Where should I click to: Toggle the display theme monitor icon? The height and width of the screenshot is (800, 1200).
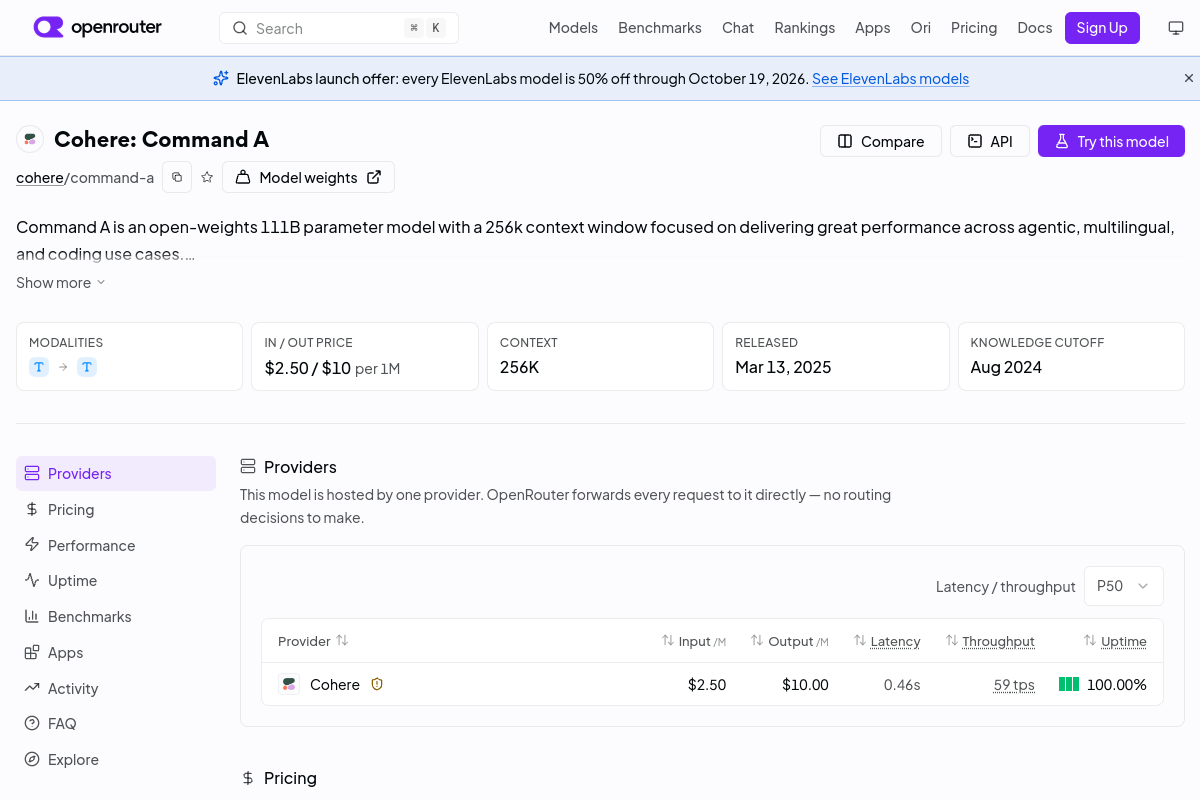pyautogui.click(x=1176, y=28)
